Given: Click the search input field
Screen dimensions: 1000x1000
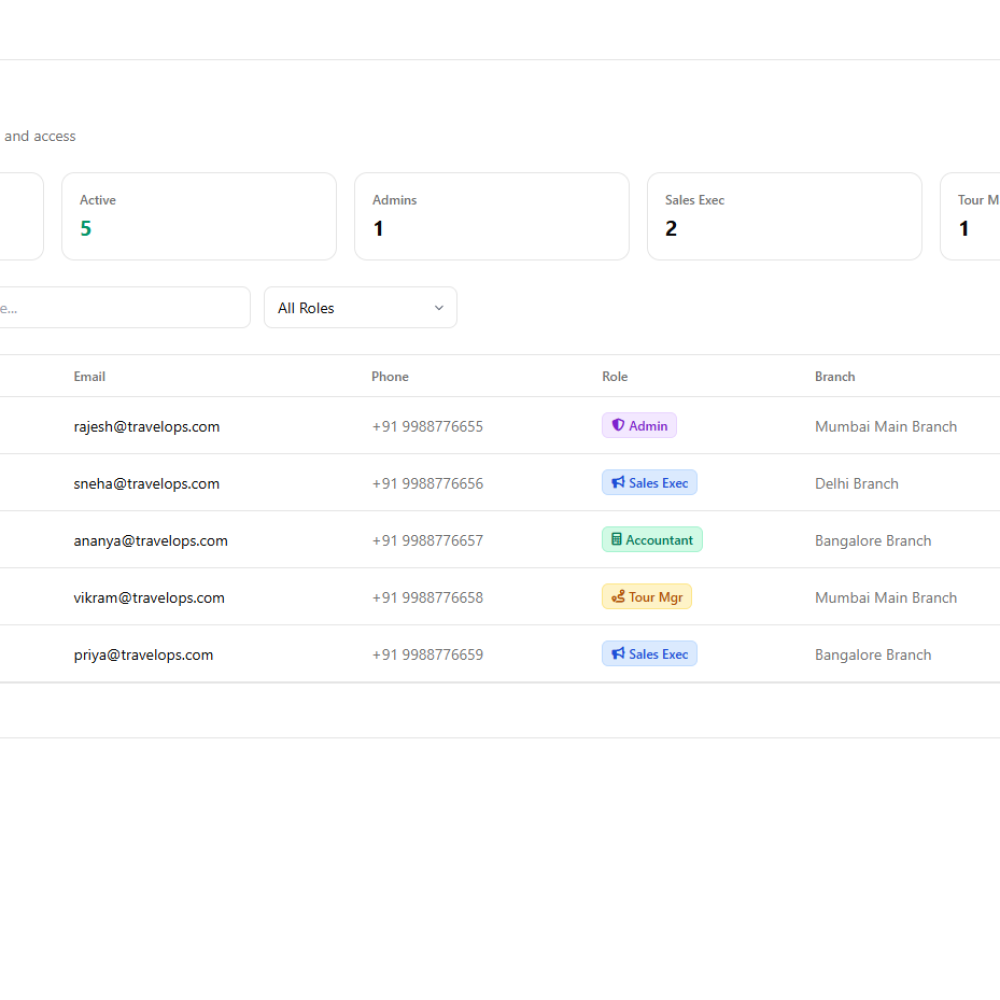Looking at the screenshot, I should point(124,307).
